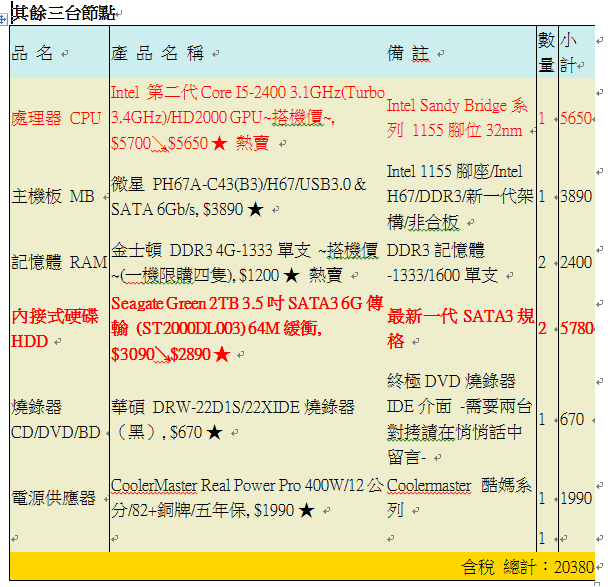Click the red star after $5650

(x=220, y=143)
